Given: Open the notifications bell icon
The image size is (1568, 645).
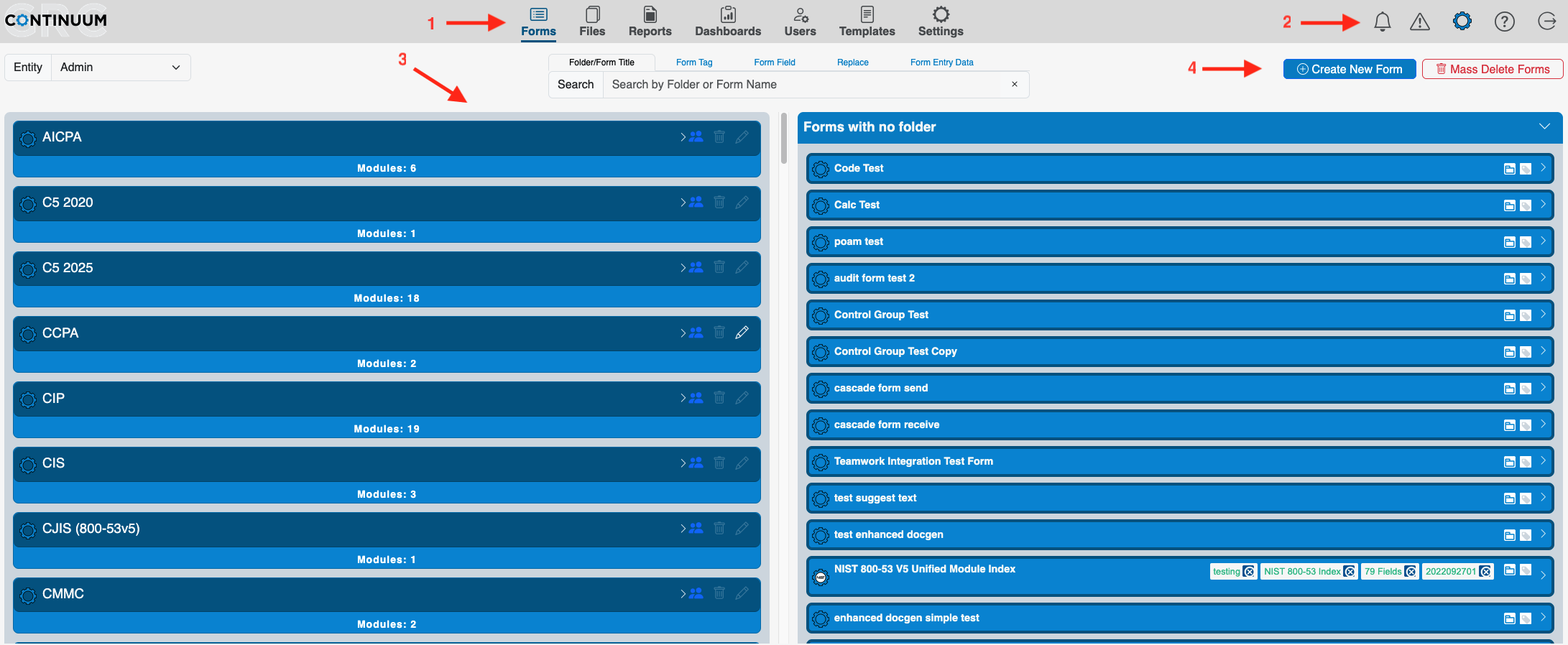Looking at the screenshot, I should (1382, 22).
